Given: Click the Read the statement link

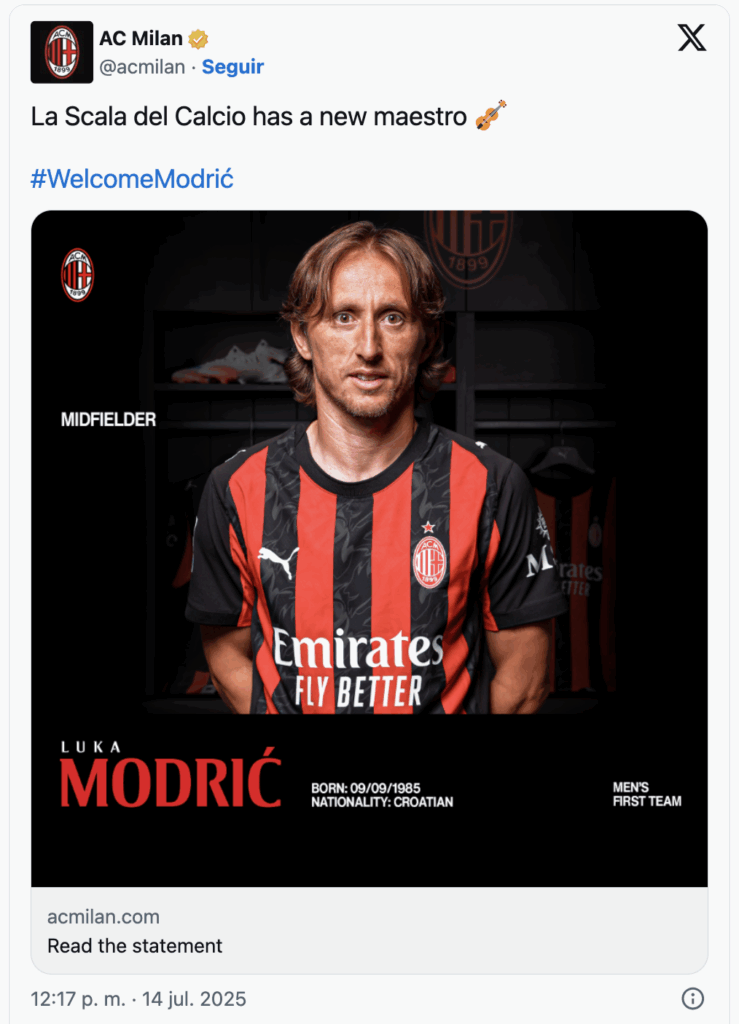Looking at the screenshot, I should (134, 946).
